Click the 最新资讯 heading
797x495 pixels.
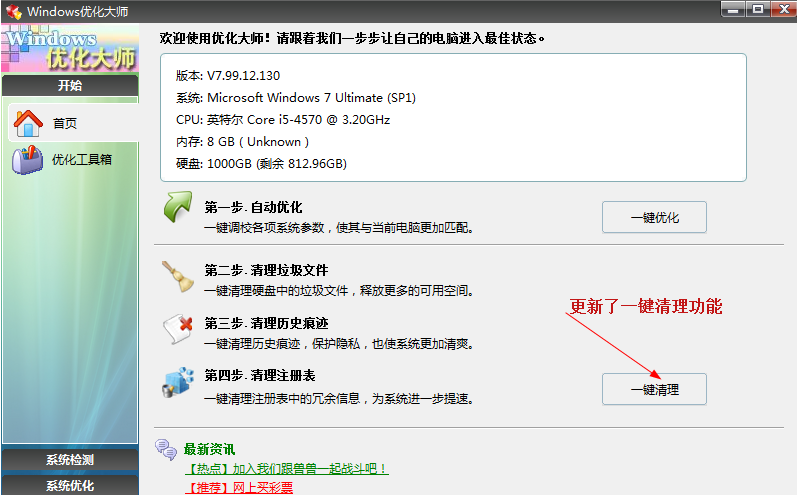point(209,449)
